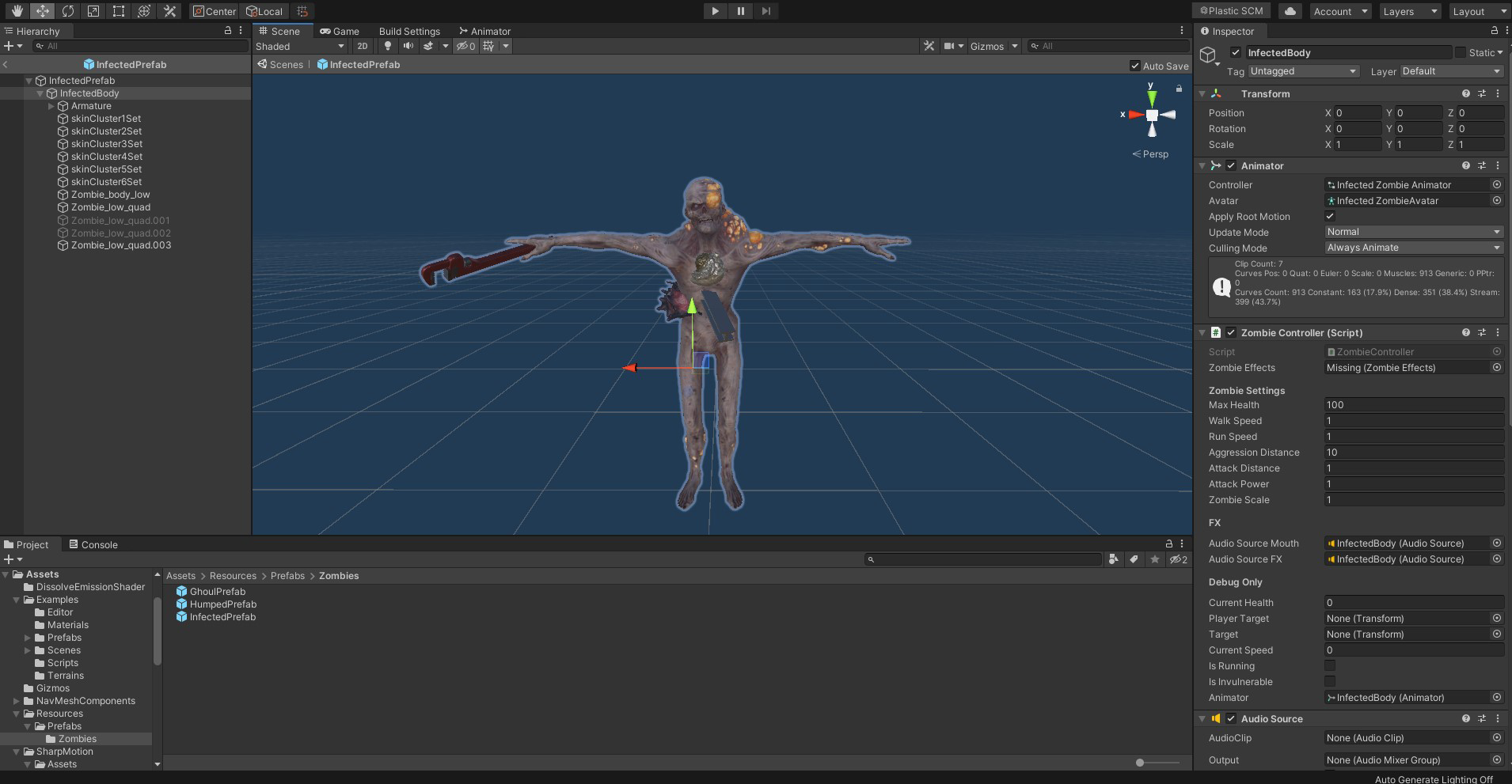Open Transform component options menu

(x=1498, y=93)
